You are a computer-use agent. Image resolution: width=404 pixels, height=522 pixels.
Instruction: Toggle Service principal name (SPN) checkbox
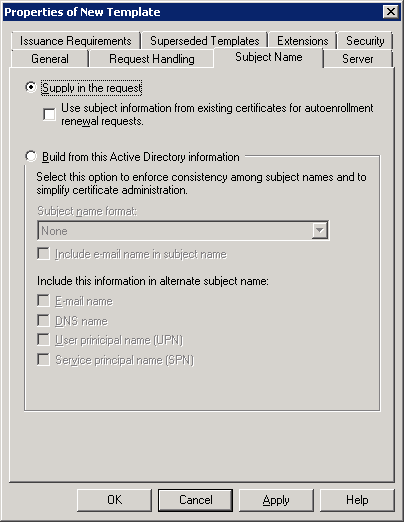(44, 360)
